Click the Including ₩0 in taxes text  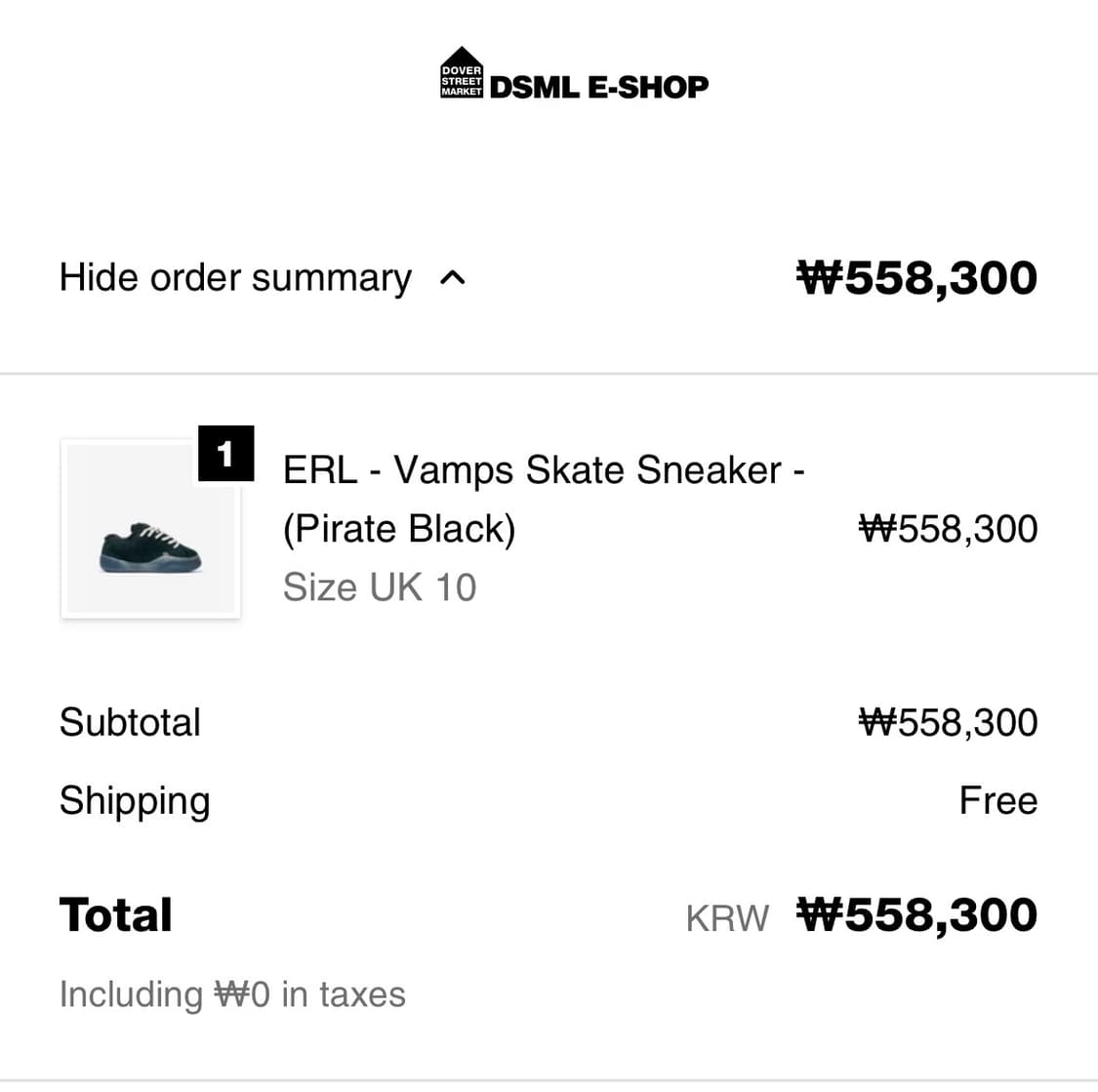[232, 993]
